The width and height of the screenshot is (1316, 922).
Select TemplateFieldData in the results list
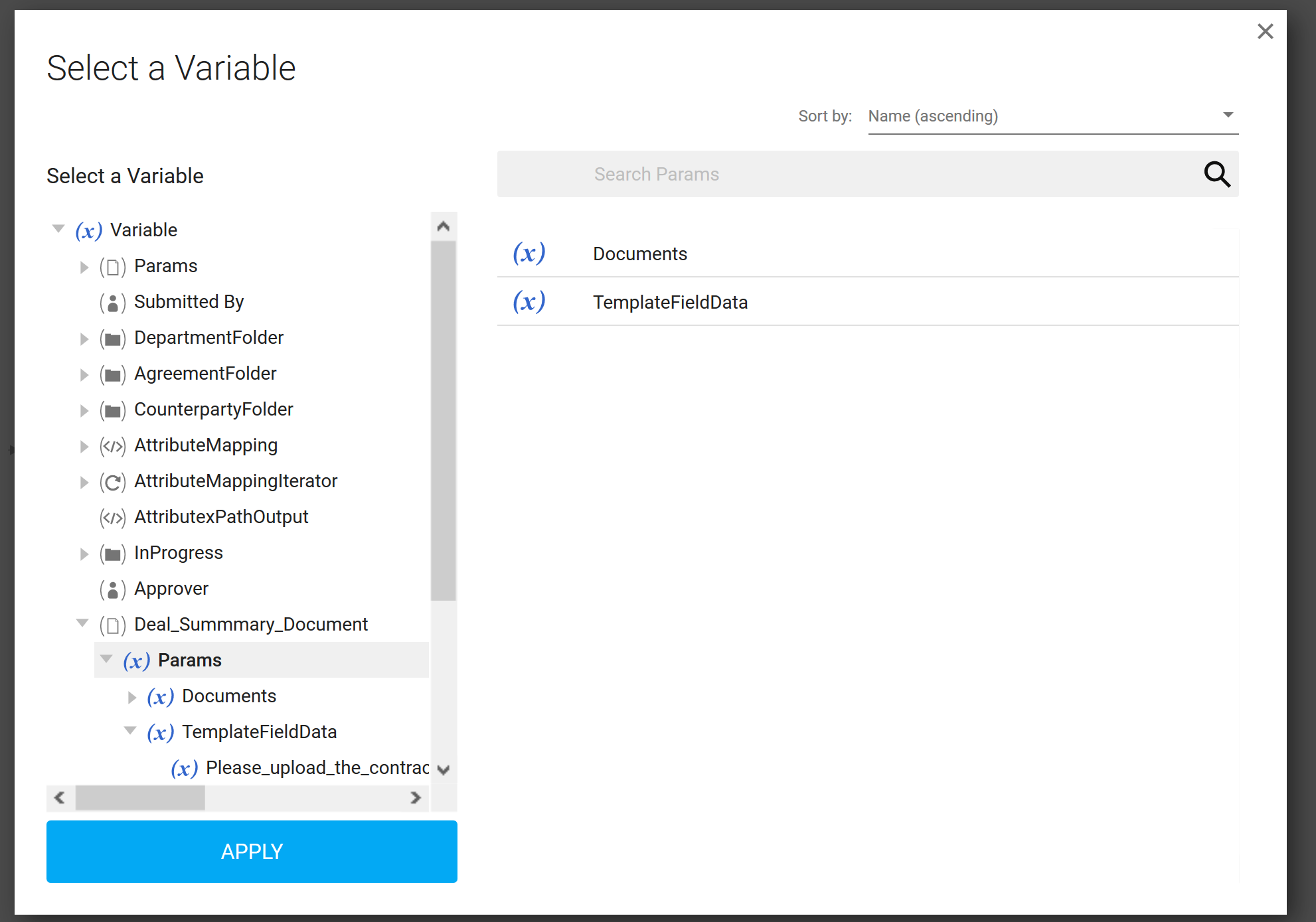(868, 301)
